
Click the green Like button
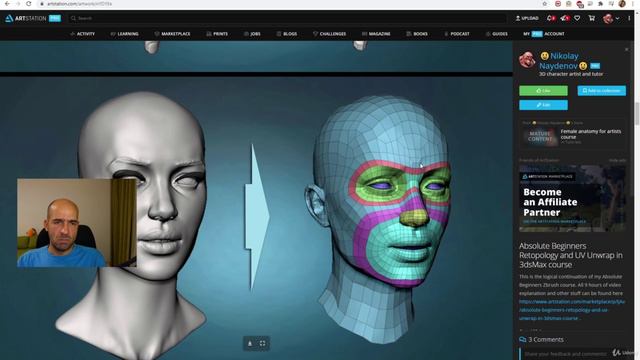[543, 91]
